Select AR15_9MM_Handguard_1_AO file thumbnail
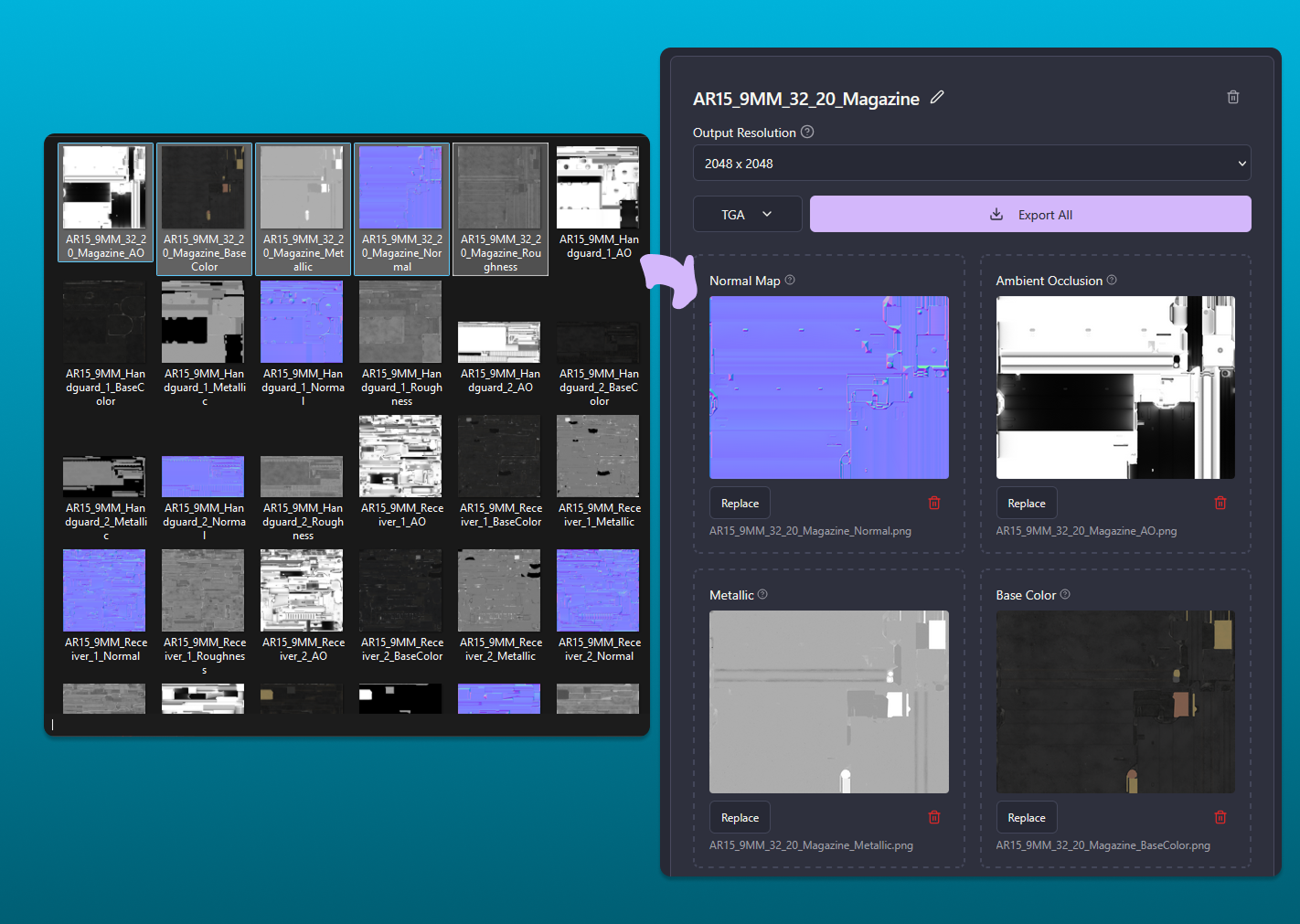Viewport: 1300px width, 924px height. tap(598, 187)
